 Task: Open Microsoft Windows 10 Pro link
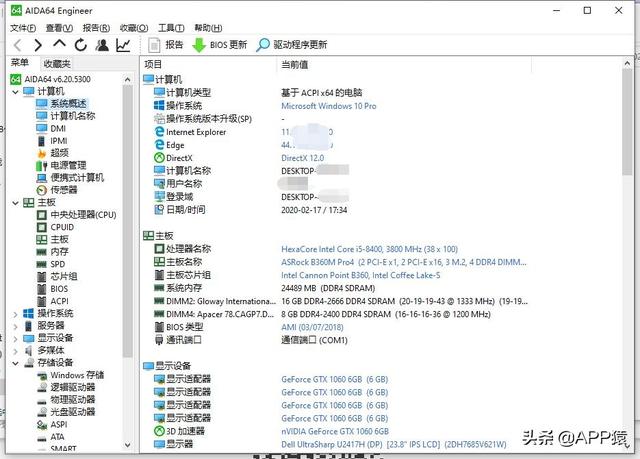point(329,106)
